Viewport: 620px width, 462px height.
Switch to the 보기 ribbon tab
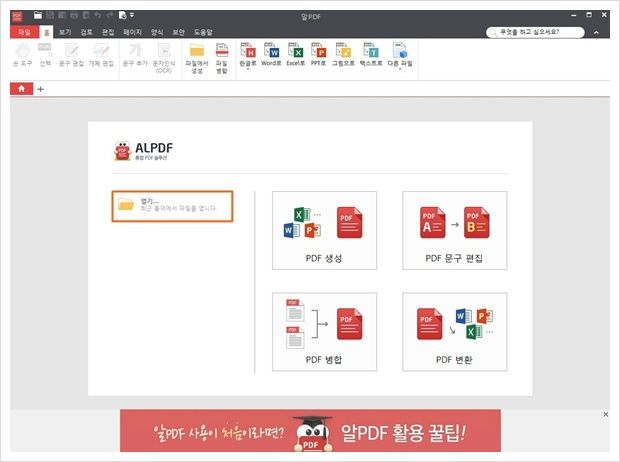[65, 32]
